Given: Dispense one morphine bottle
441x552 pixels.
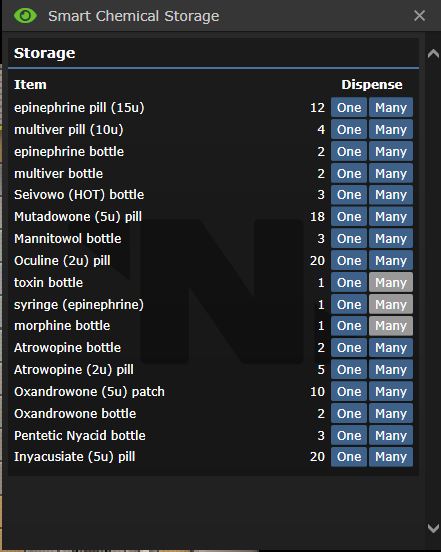Looking at the screenshot, I should pyautogui.click(x=349, y=326).
